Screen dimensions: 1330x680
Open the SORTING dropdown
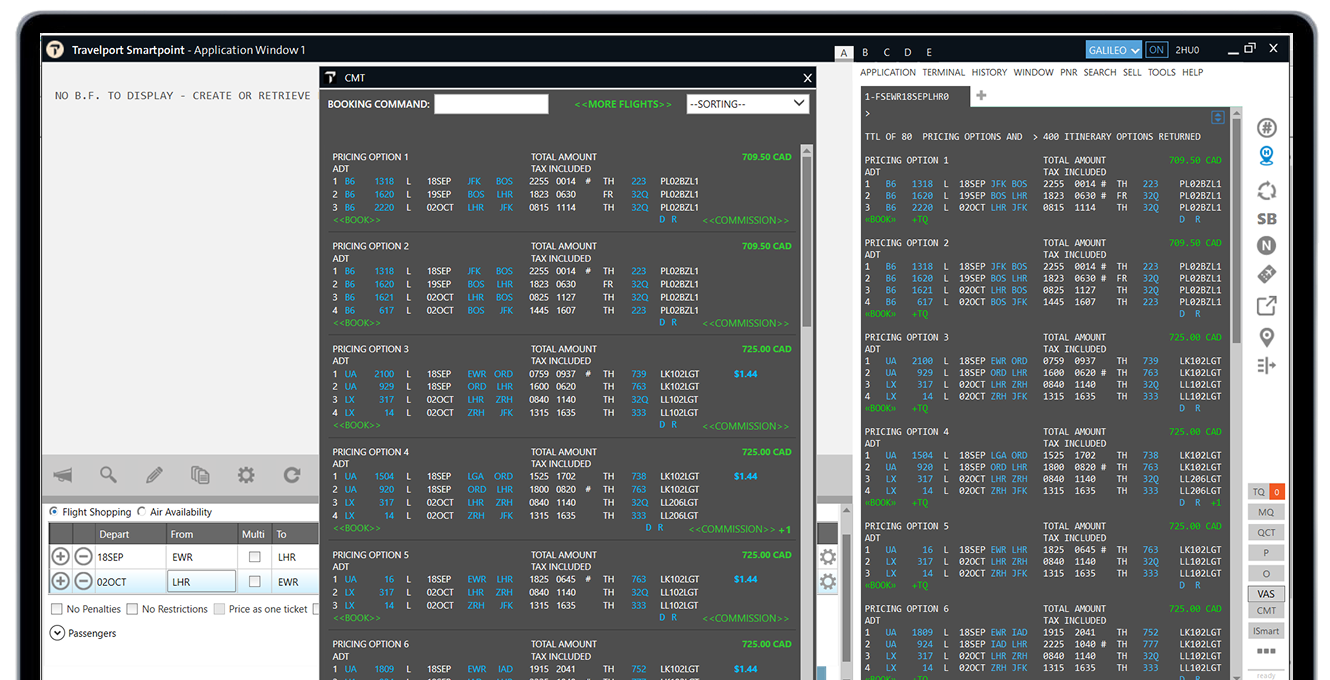tap(747, 104)
